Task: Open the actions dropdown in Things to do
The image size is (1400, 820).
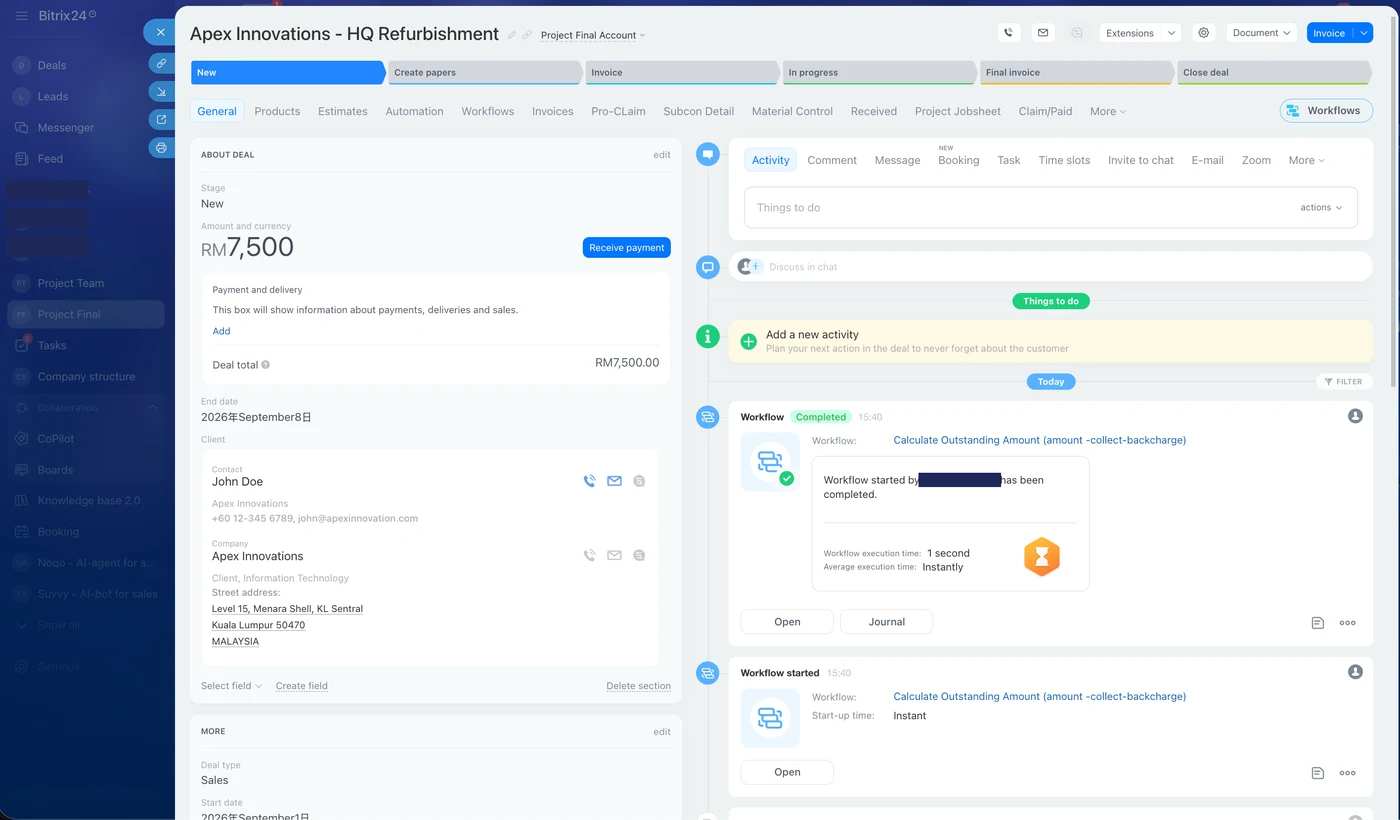Action: click(1321, 208)
